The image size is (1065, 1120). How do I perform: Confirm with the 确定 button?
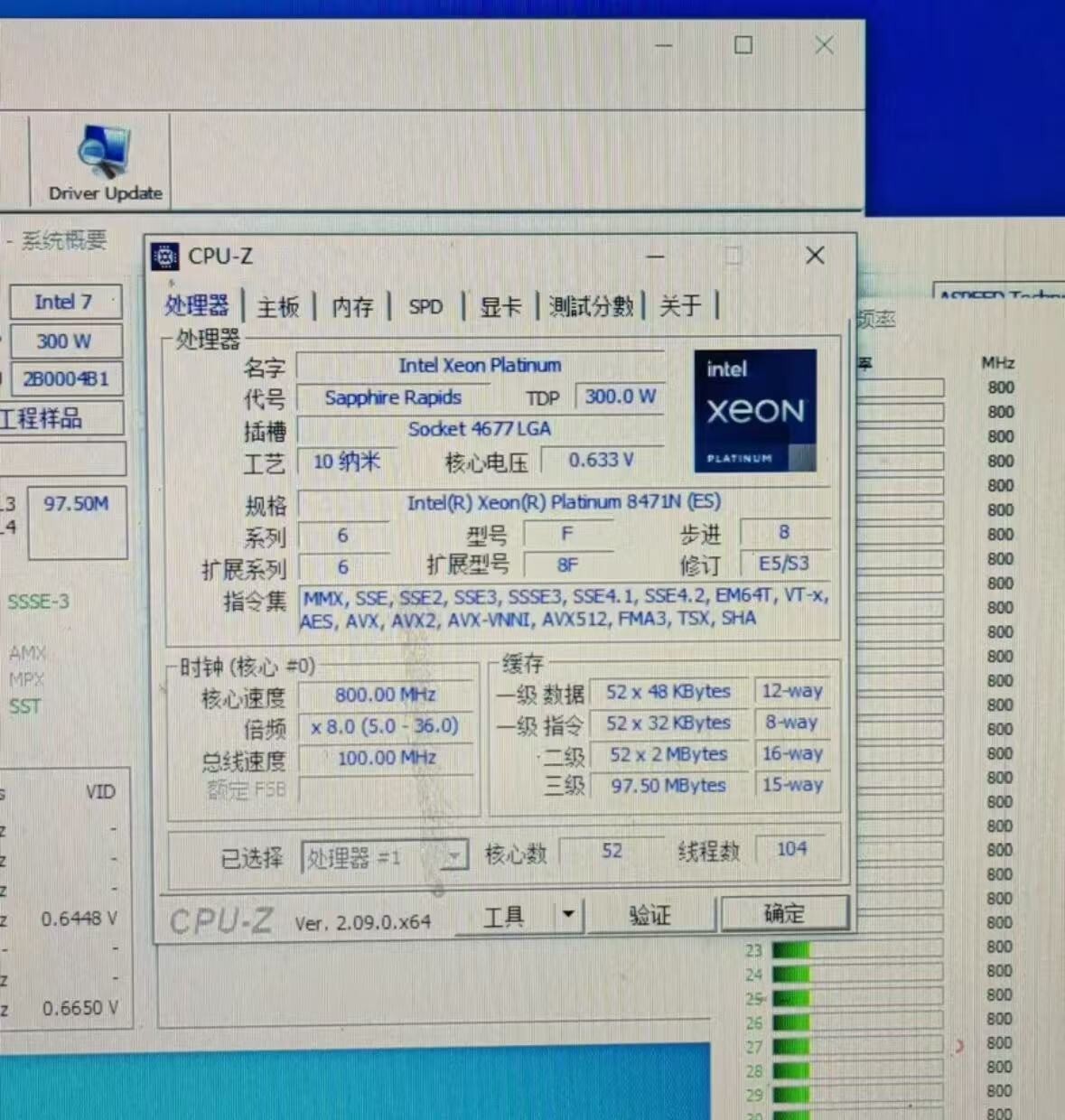[x=784, y=913]
